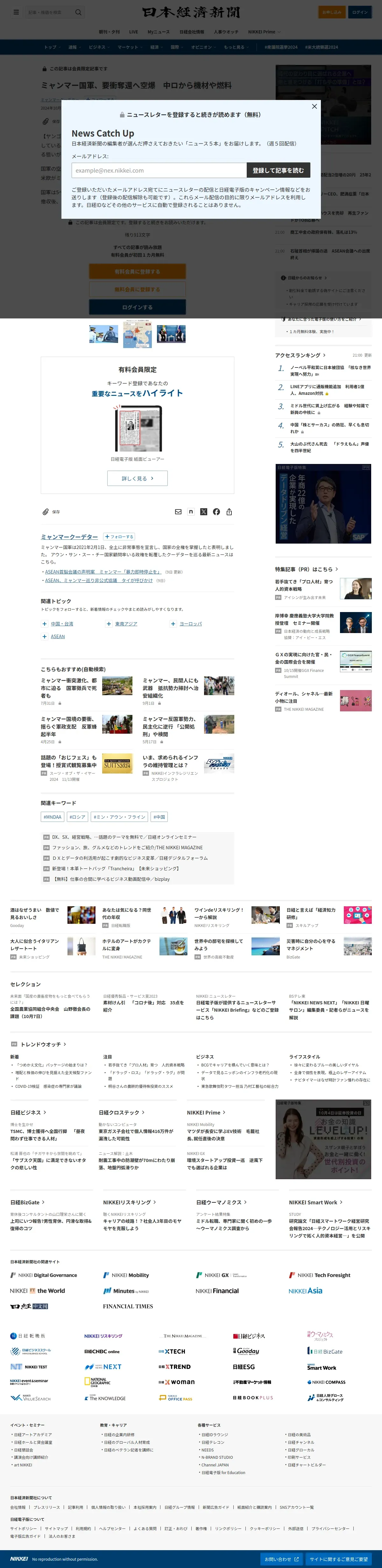The width and height of the screenshot is (382, 1568).
Task: Follow the ミャンマークーデター topic
Action: [x=119, y=537]
